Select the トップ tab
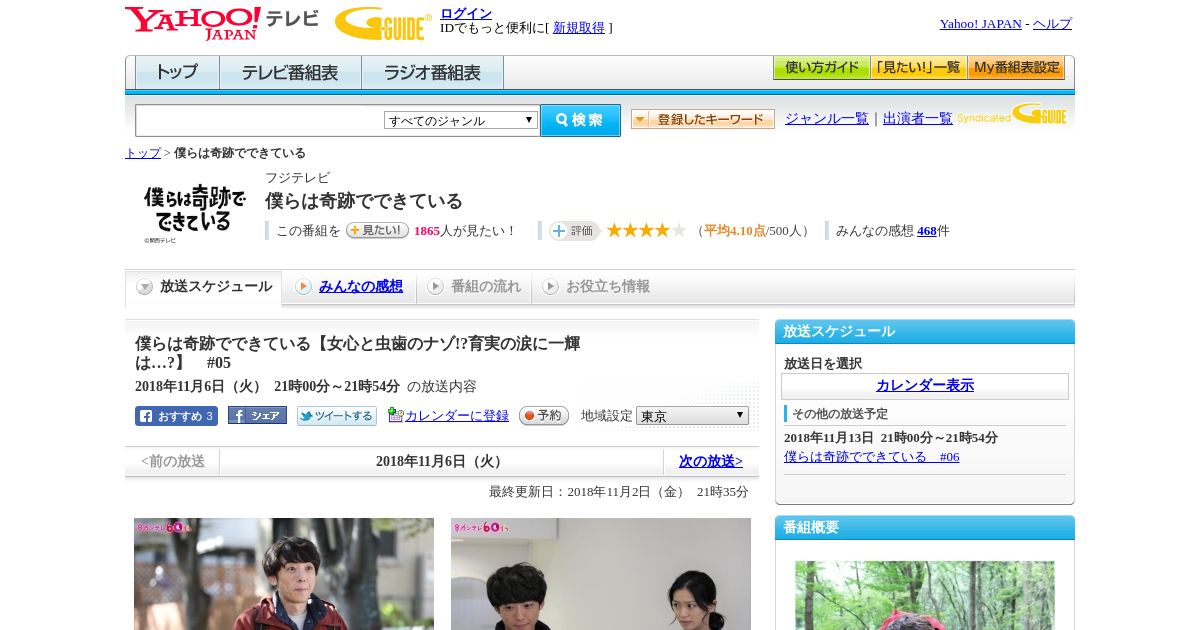 coord(177,73)
